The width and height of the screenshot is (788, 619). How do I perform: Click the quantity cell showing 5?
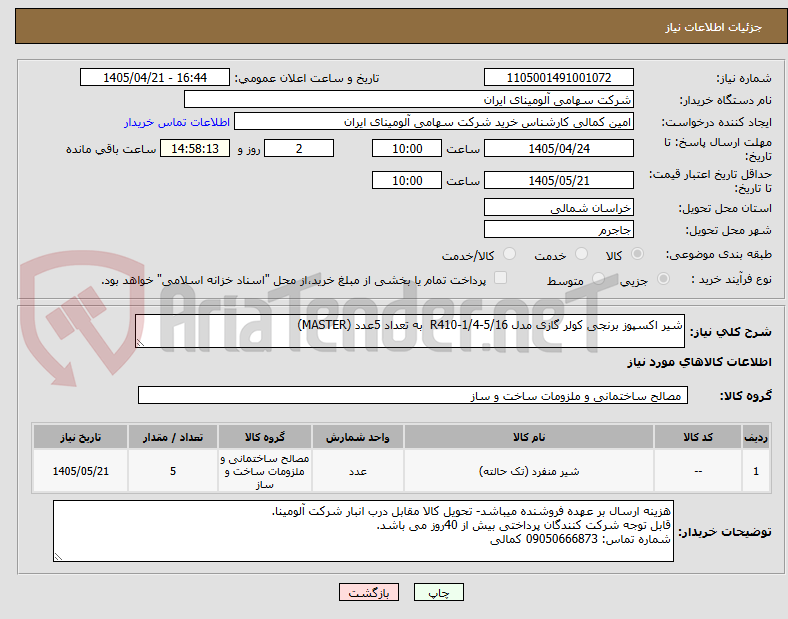click(173, 471)
